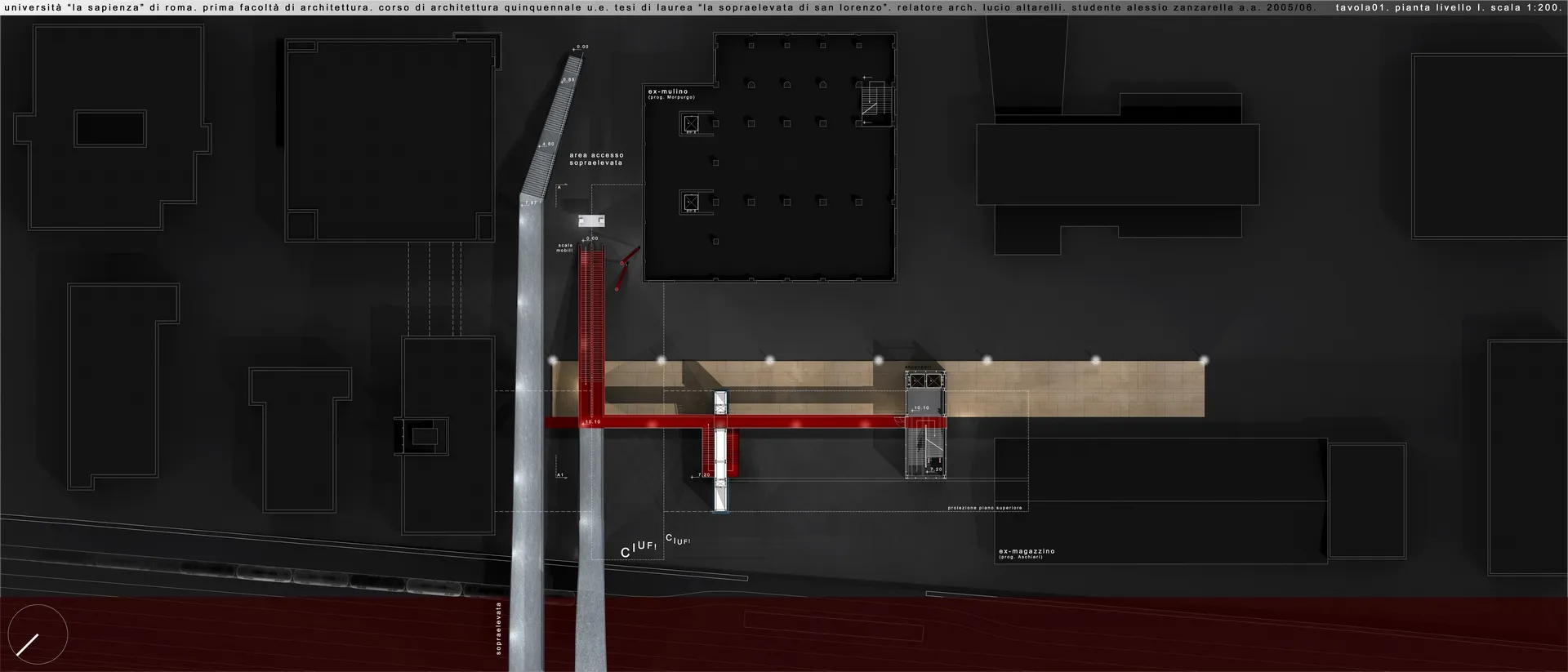Viewport: 1568px width, 672px height.
Task: Click the dark red railway band
Action: click(980, 637)
